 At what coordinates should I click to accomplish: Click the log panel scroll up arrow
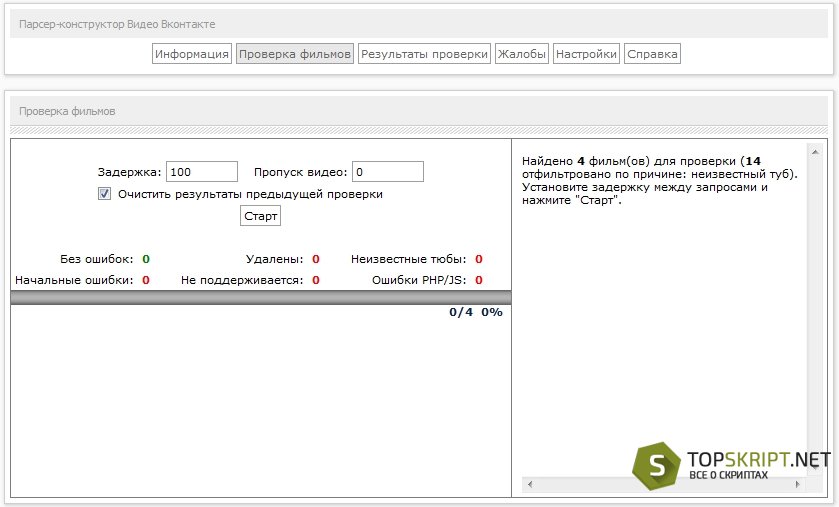pyautogui.click(x=814, y=152)
